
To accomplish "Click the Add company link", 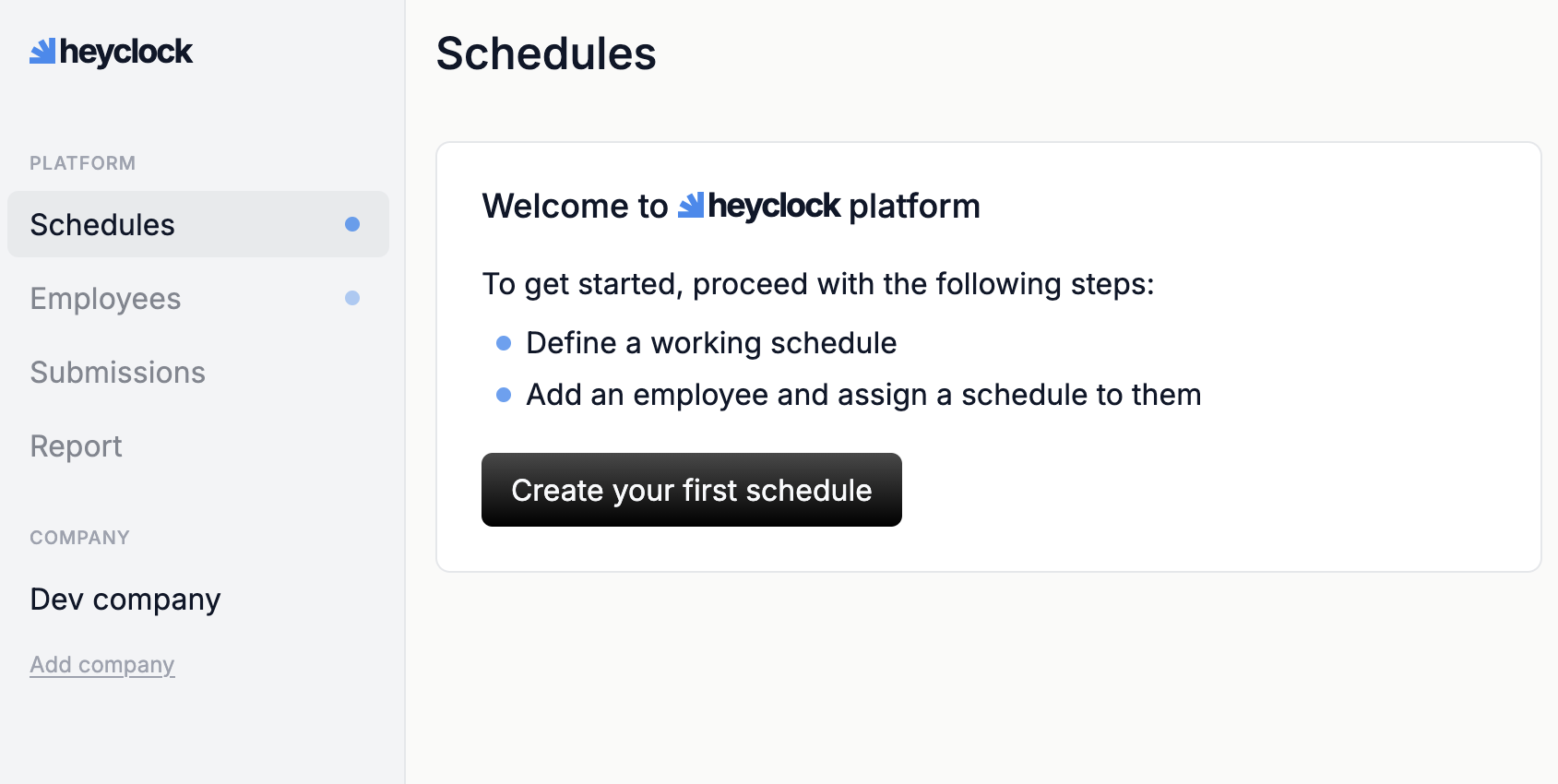I will 102,665.
